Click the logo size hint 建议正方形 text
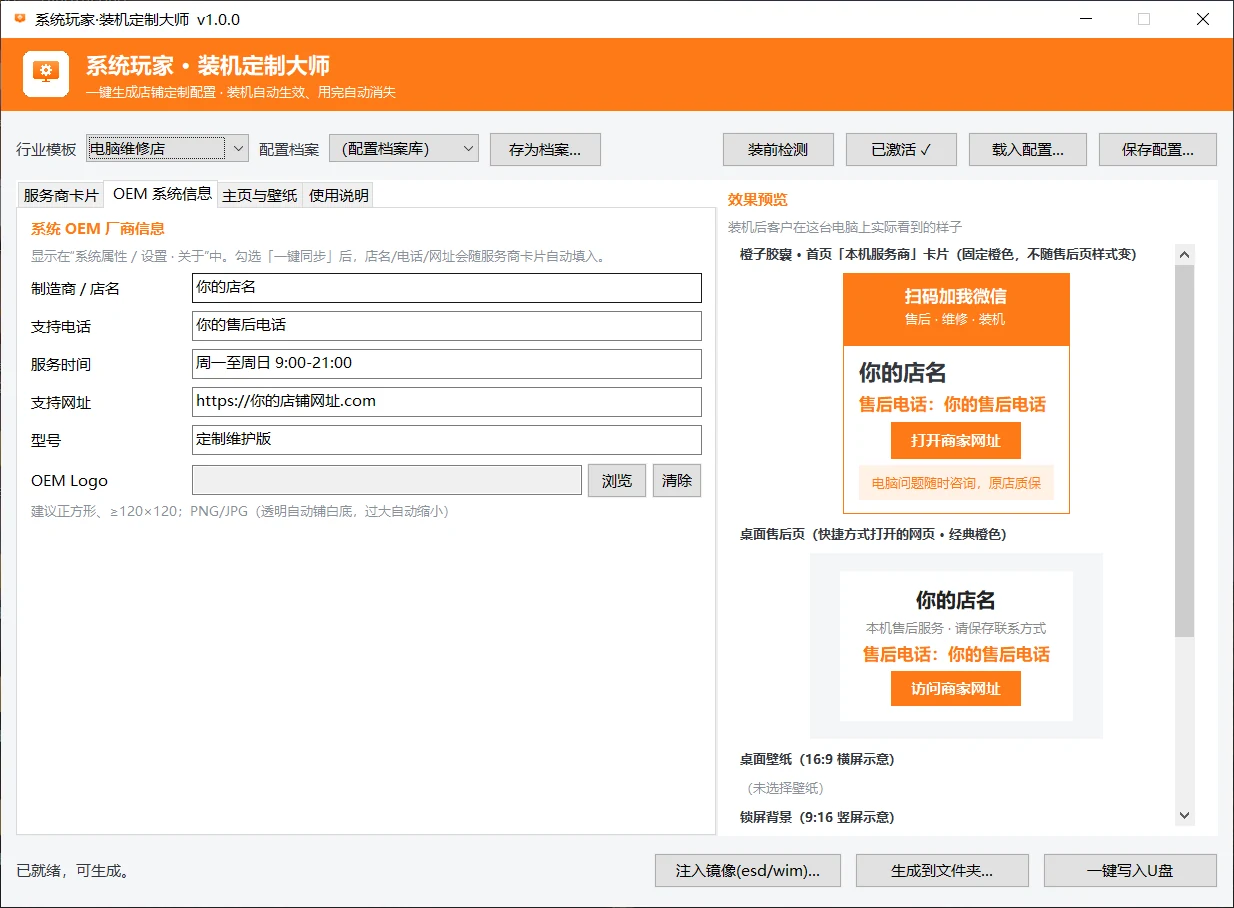The height and width of the screenshot is (908, 1234). pyautogui.click(x=240, y=511)
